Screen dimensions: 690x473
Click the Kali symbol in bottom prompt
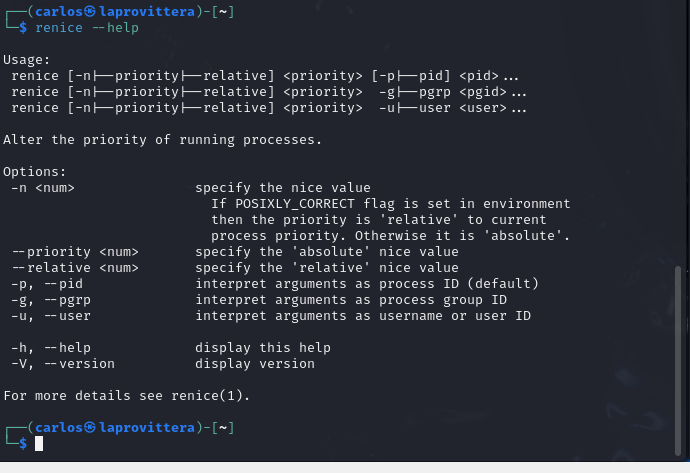click(90, 427)
